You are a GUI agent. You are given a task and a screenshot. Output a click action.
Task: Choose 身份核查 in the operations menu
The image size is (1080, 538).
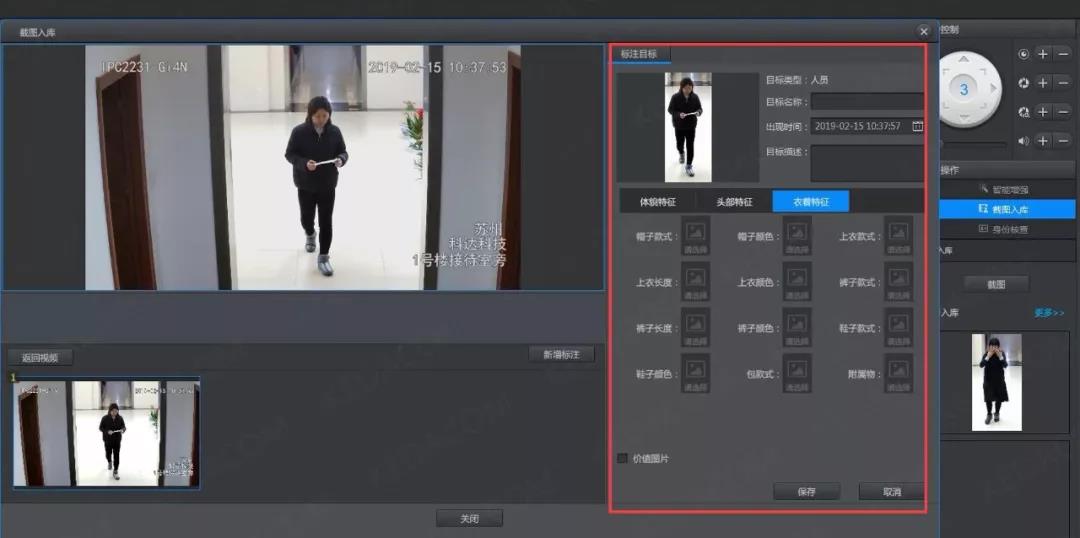click(1006, 229)
